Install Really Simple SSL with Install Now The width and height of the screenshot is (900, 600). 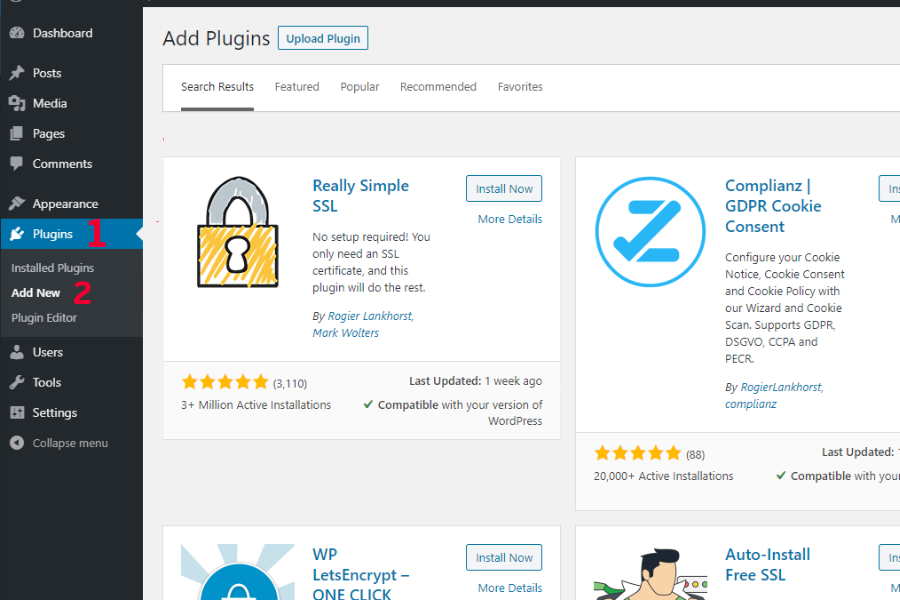pos(504,189)
